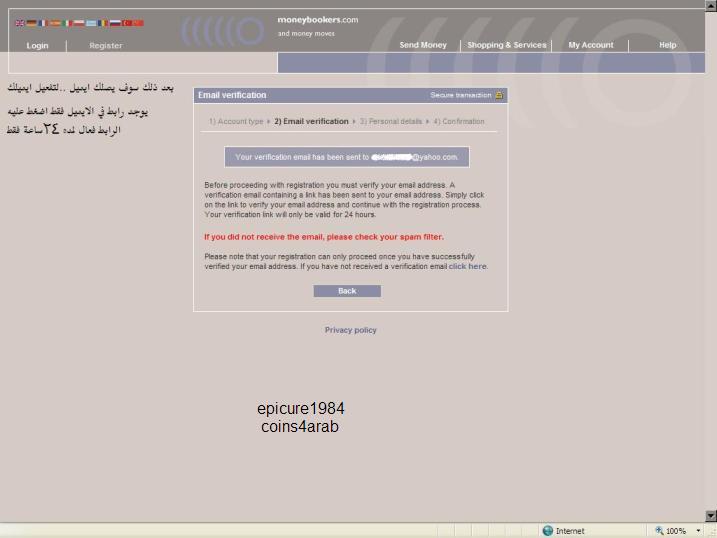This screenshot has width=717, height=538.
Task: Pick the Romanian flag language
Action: coord(103,23)
